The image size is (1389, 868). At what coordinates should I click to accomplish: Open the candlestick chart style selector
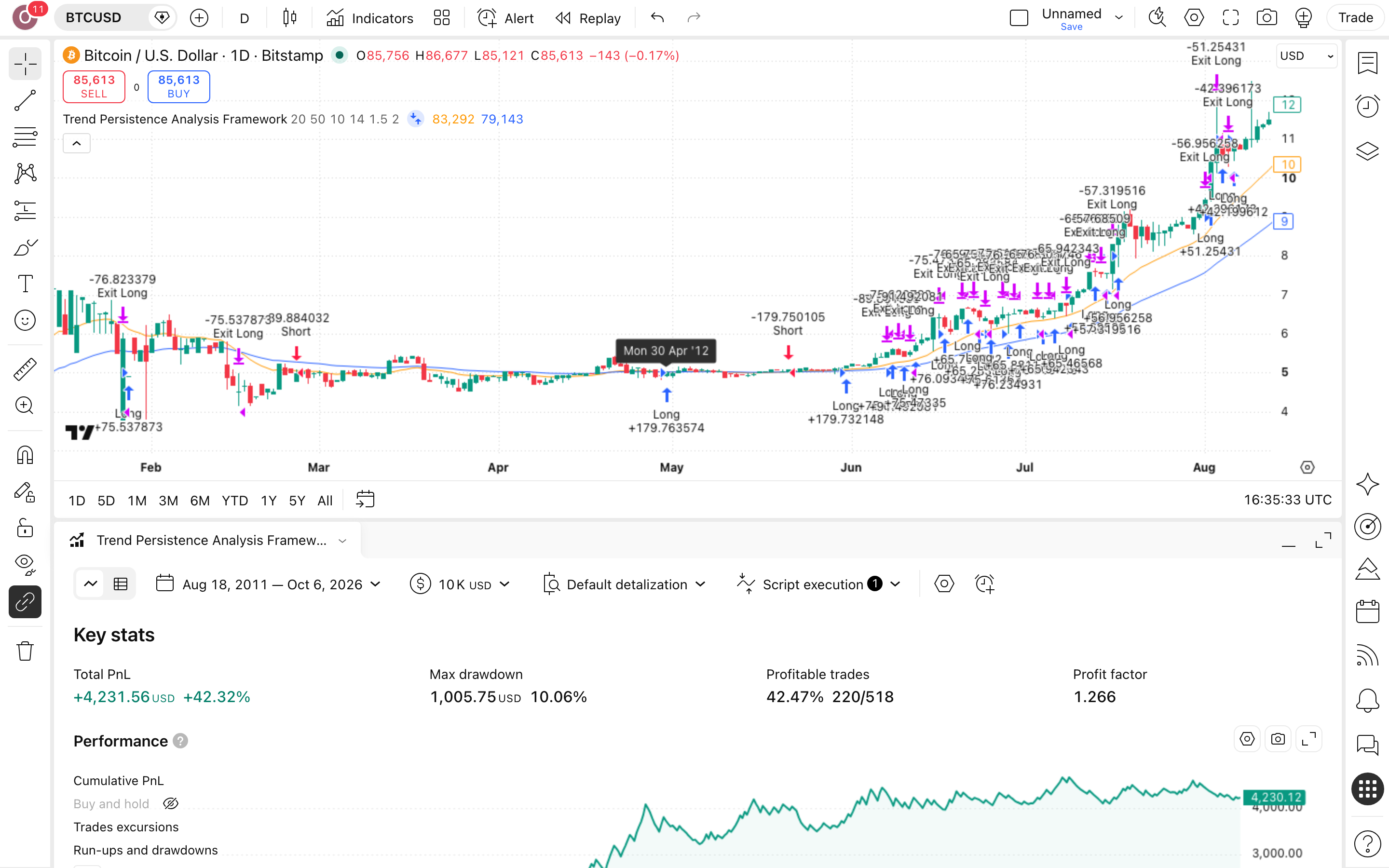pos(290,18)
